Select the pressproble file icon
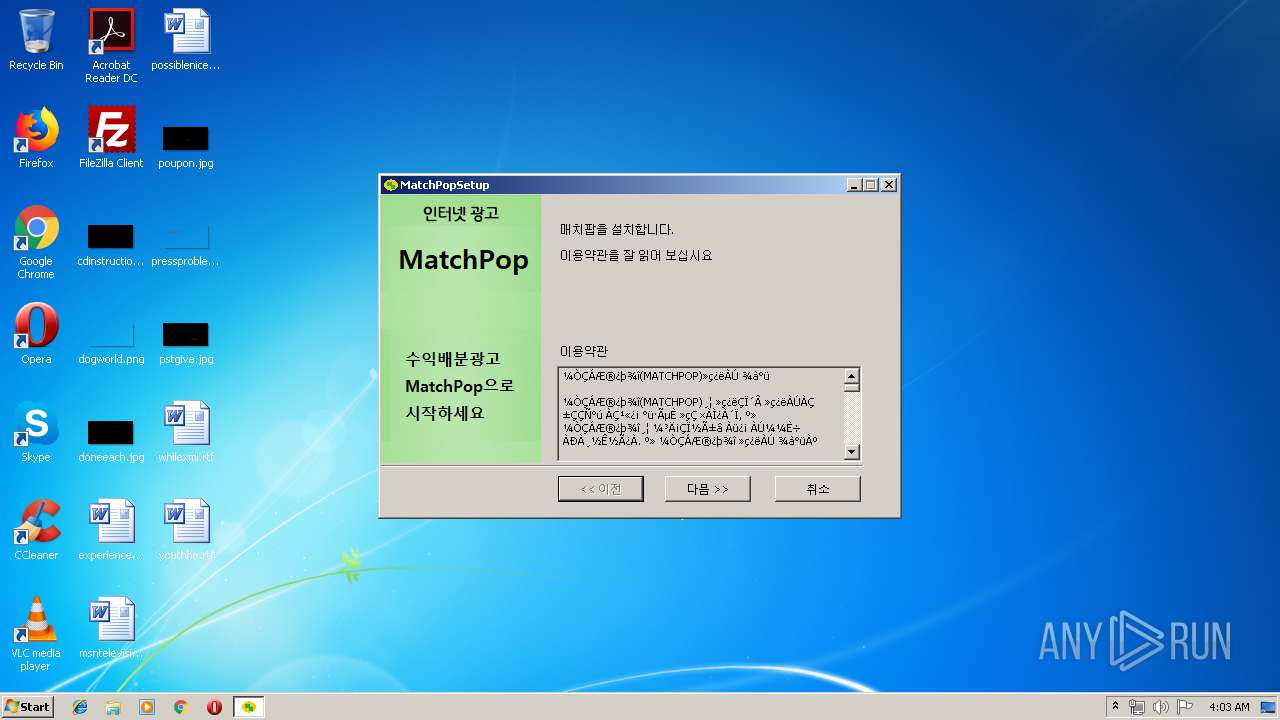The image size is (1280, 720). 186,244
